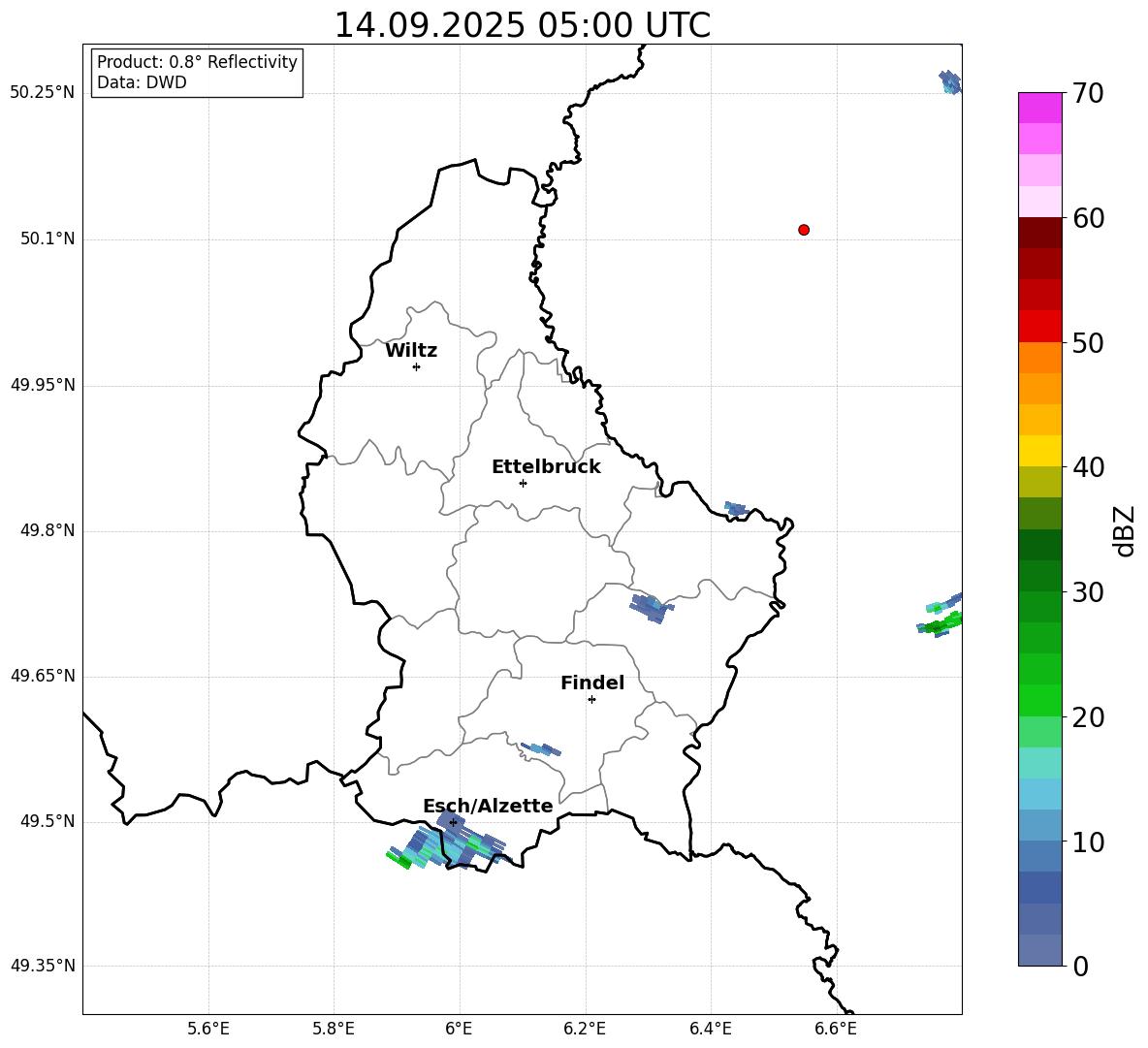Screen dimensions: 1148x1048
Task: Click the 5.8°E longitude label
Action: point(334,1029)
